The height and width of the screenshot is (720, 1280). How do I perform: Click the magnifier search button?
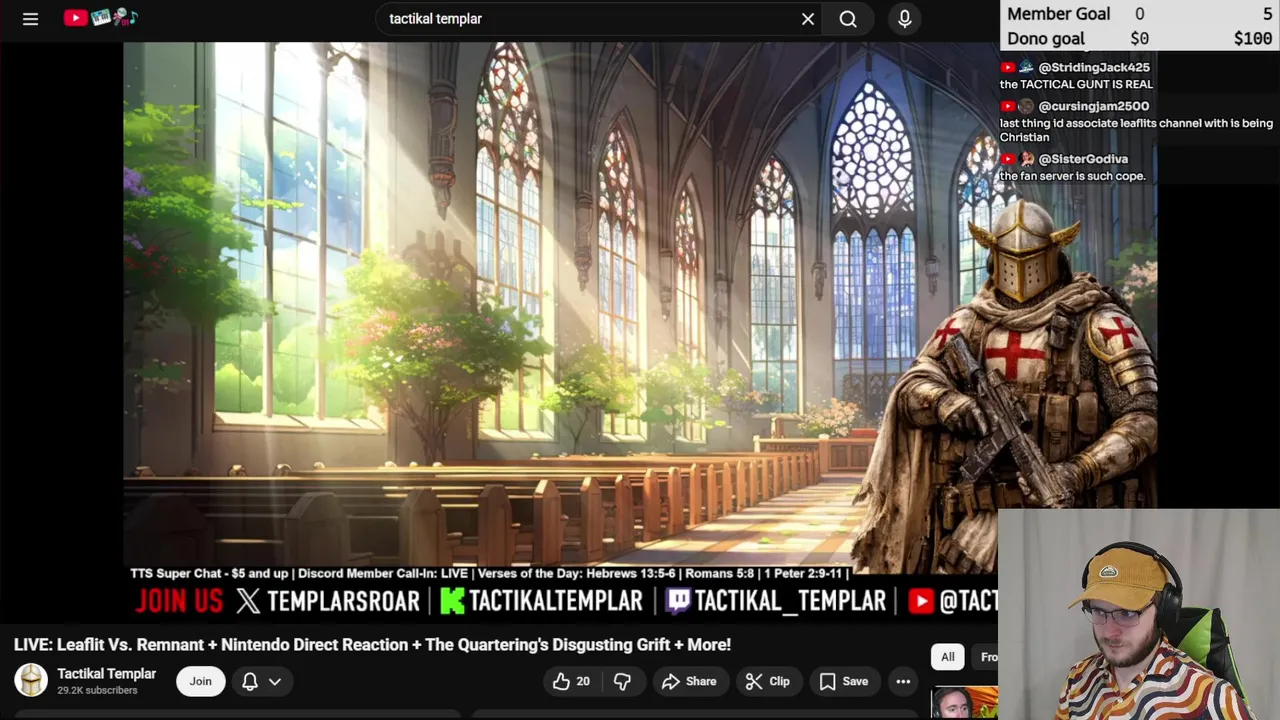coord(848,19)
